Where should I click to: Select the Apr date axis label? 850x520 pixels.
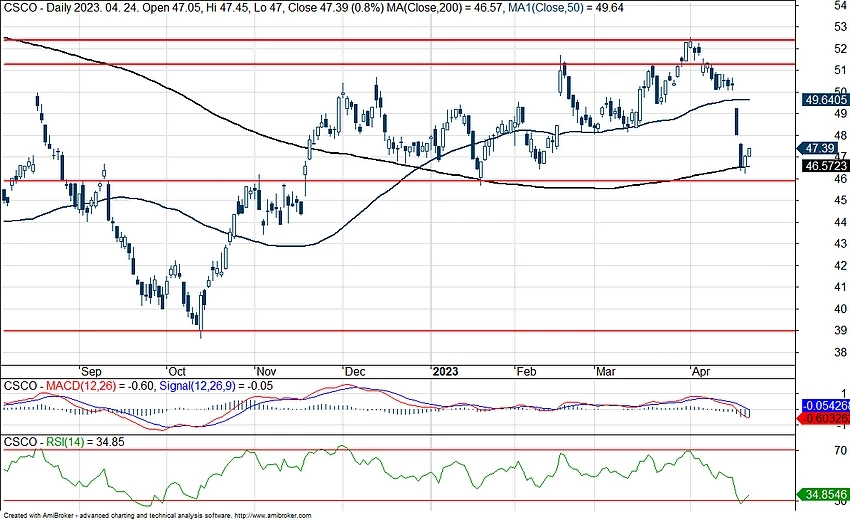tap(701, 371)
